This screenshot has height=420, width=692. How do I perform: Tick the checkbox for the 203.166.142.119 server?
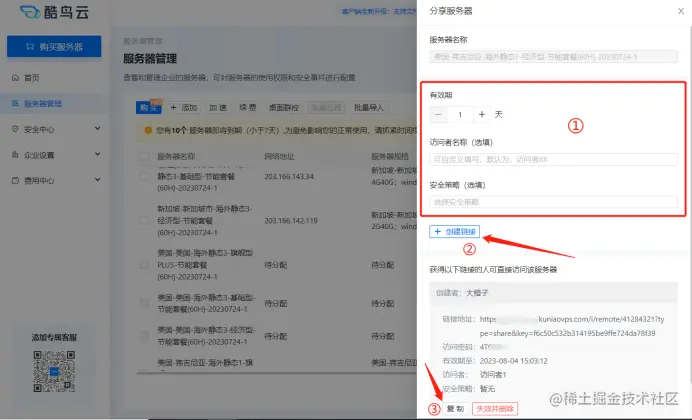pos(144,220)
